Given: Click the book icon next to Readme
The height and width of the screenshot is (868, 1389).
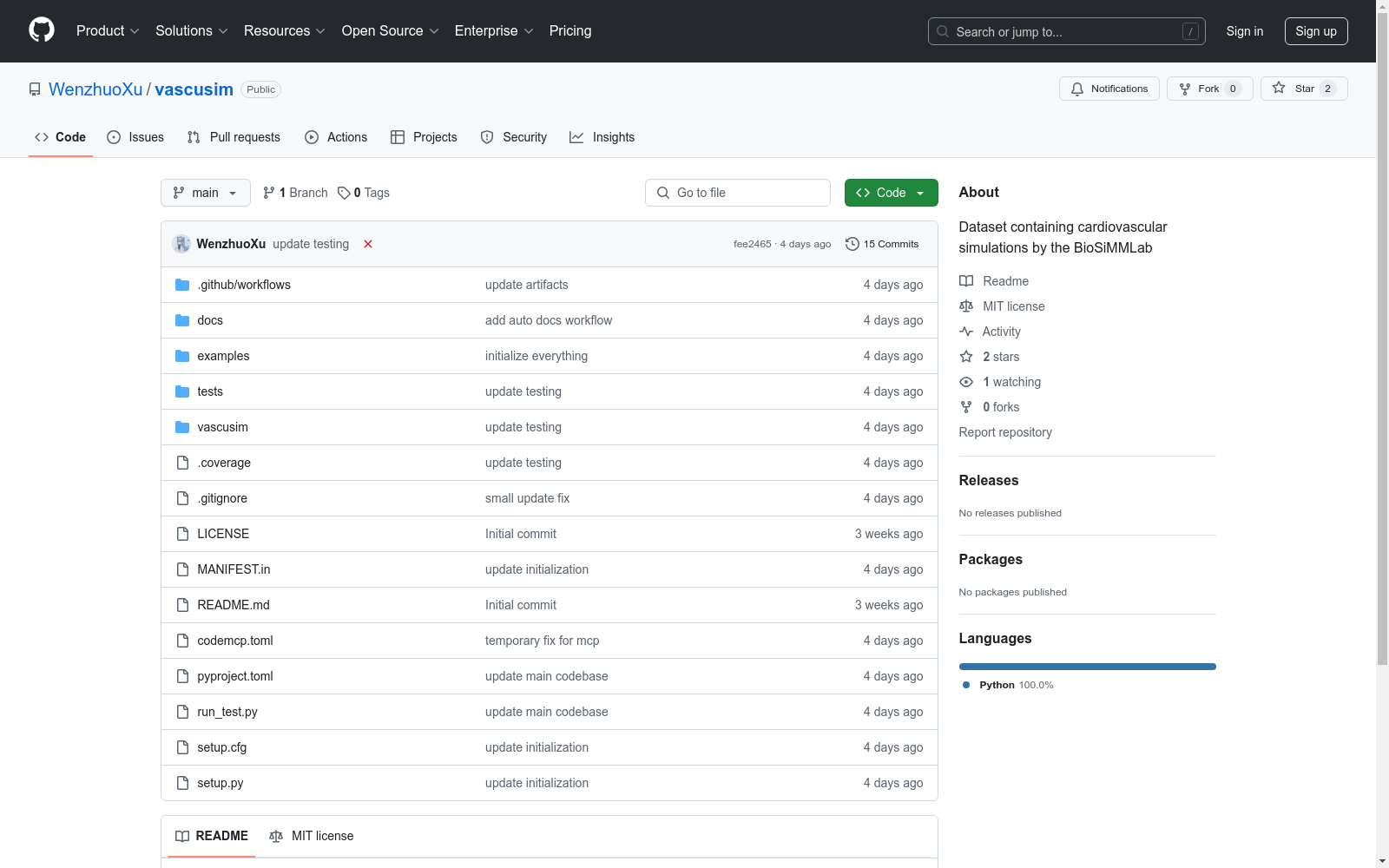Looking at the screenshot, I should pyautogui.click(x=966, y=281).
